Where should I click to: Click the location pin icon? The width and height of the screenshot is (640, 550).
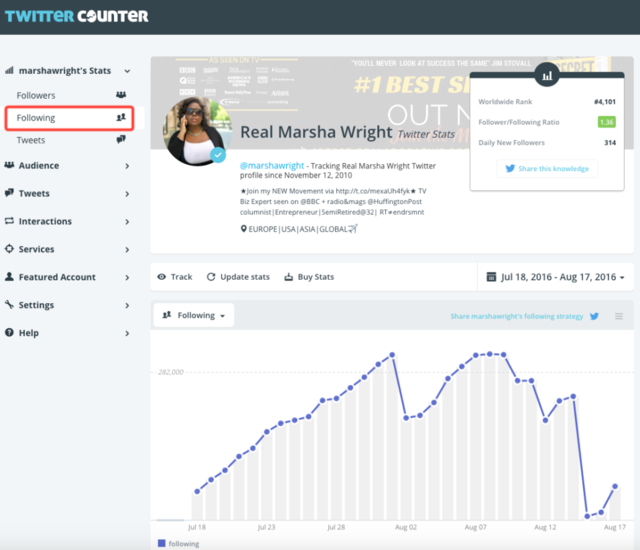[243, 229]
